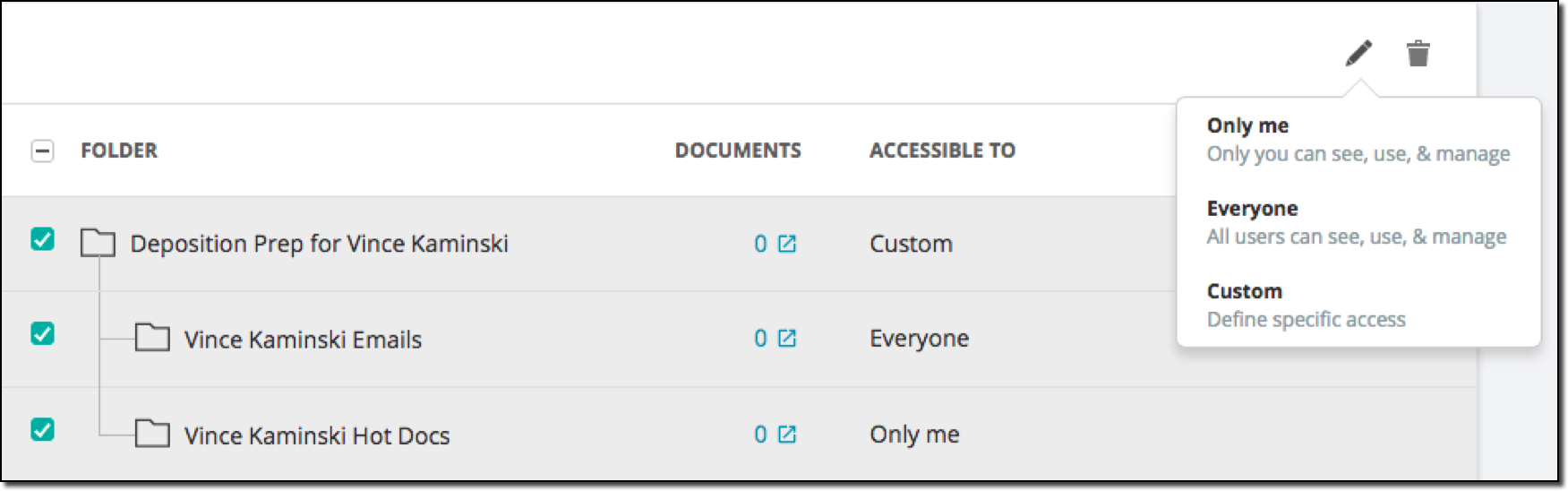1568x491 pixels.
Task: Toggle the select-all checkbox in the header
Action: point(42,151)
